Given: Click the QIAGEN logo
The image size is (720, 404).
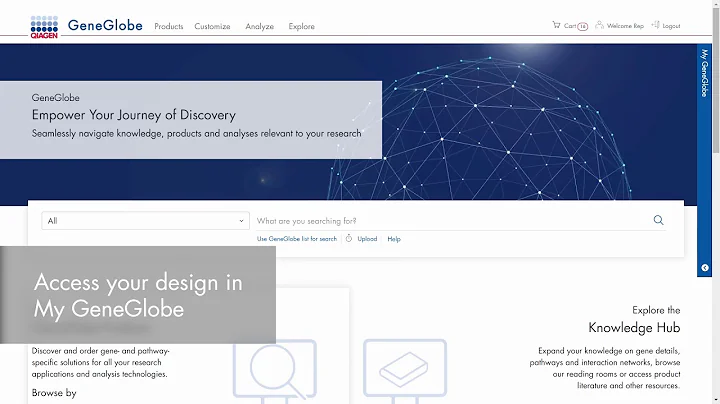Looking at the screenshot, I should pyautogui.click(x=44, y=27).
